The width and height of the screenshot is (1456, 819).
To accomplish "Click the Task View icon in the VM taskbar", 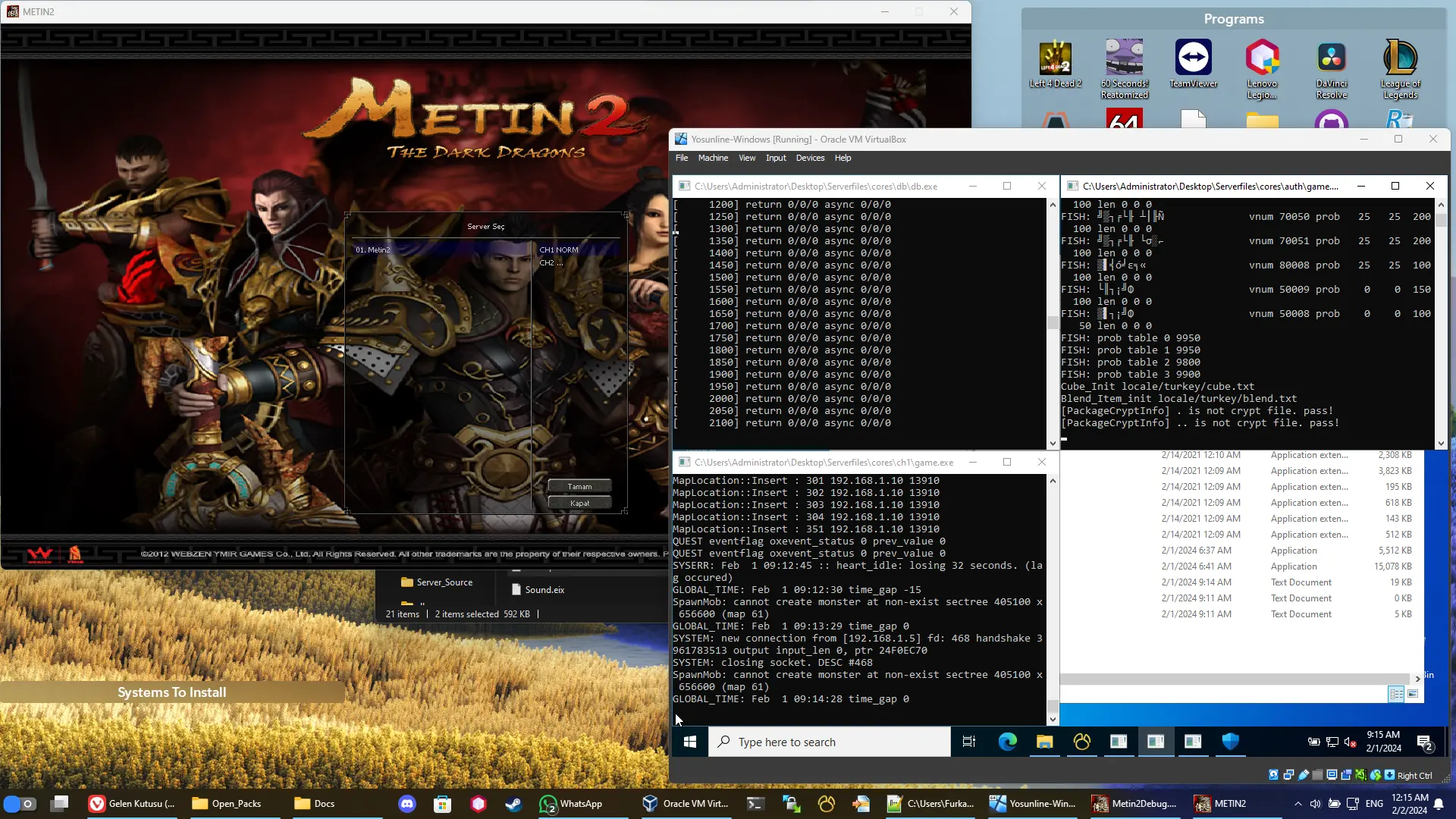I will [x=968, y=742].
